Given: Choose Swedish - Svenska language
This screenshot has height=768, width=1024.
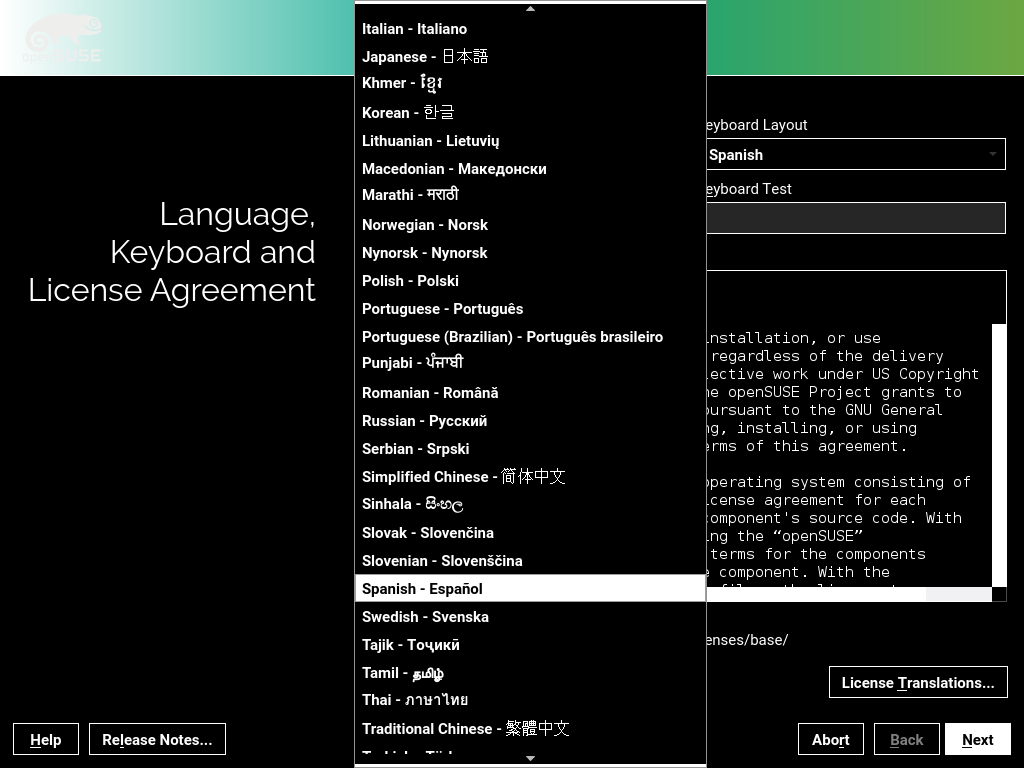Looking at the screenshot, I should 425,617.
